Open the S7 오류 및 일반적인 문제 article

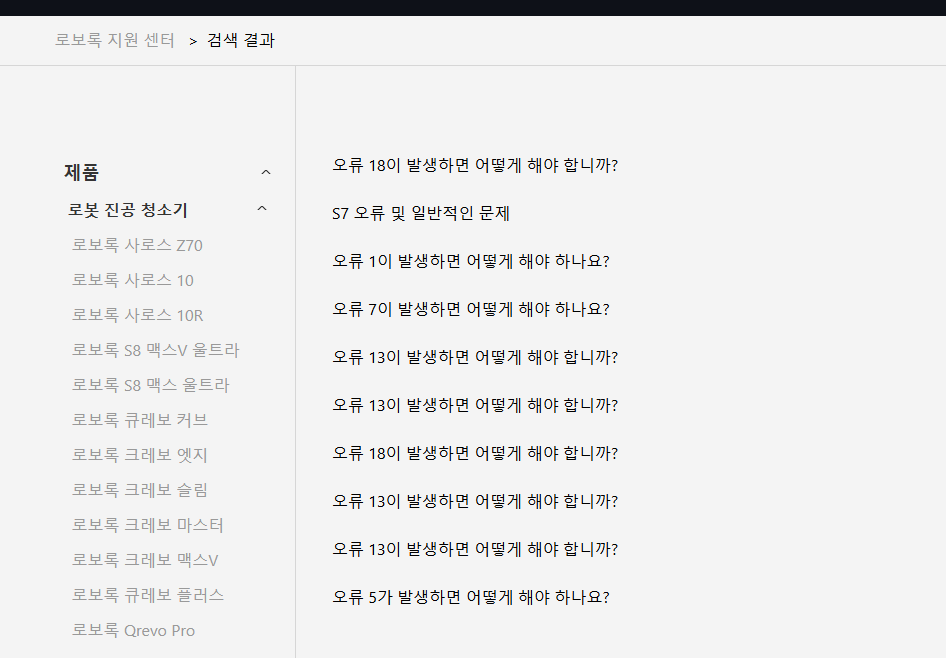[x=421, y=214]
